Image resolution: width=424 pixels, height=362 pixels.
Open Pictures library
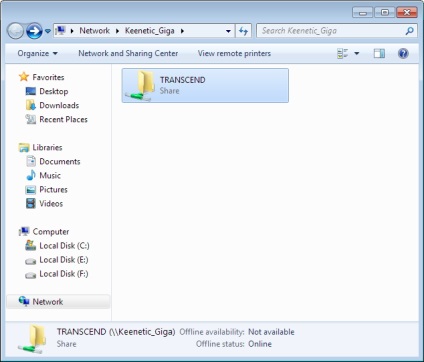click(x=53, y=189)
